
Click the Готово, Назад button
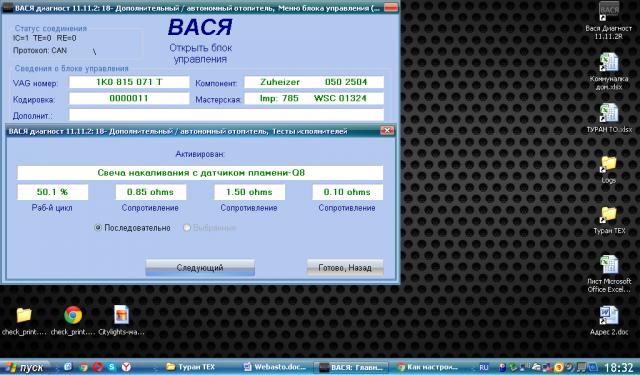coord(345,268)
